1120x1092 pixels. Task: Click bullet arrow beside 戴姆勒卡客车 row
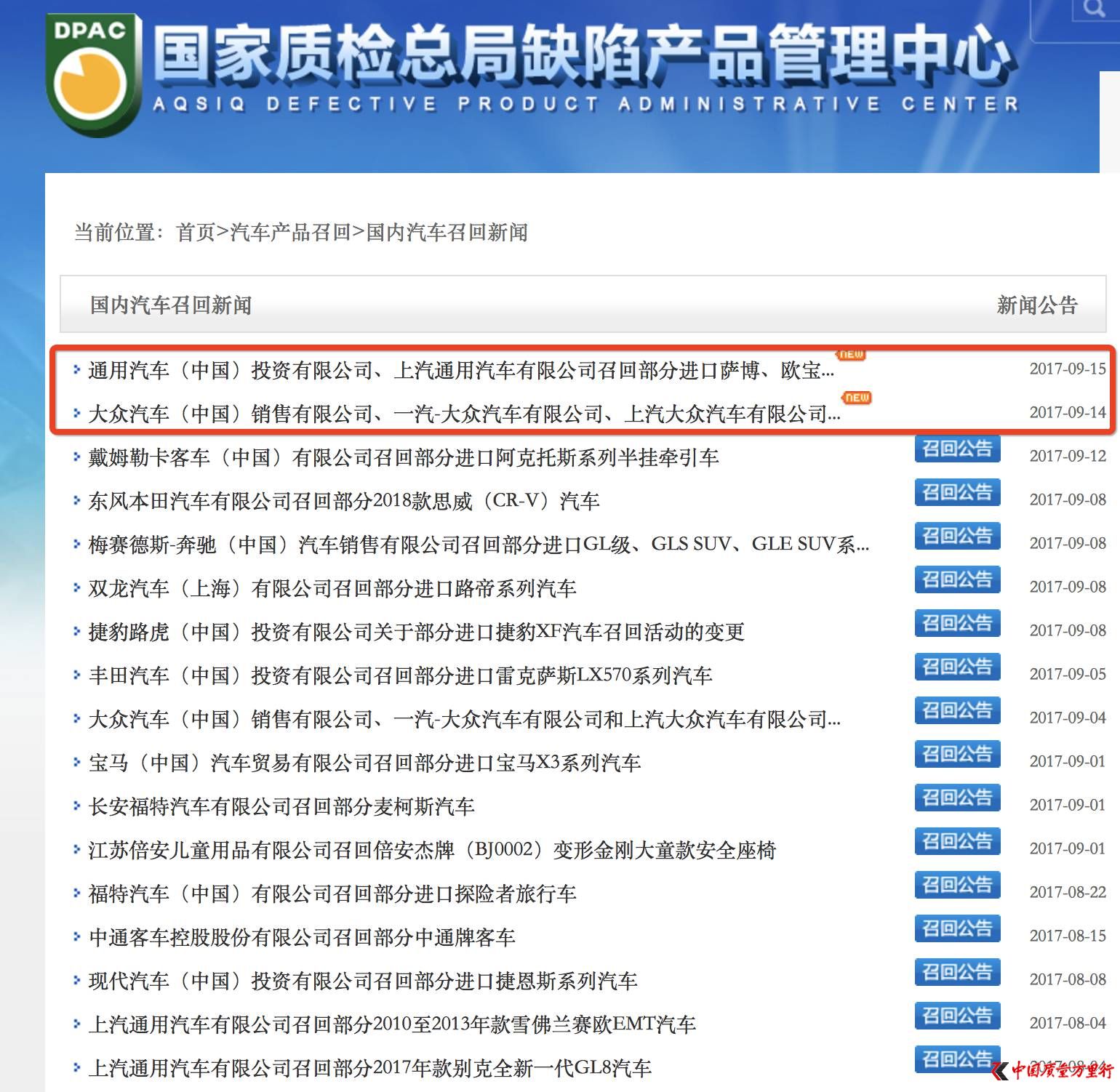point(76,457)
